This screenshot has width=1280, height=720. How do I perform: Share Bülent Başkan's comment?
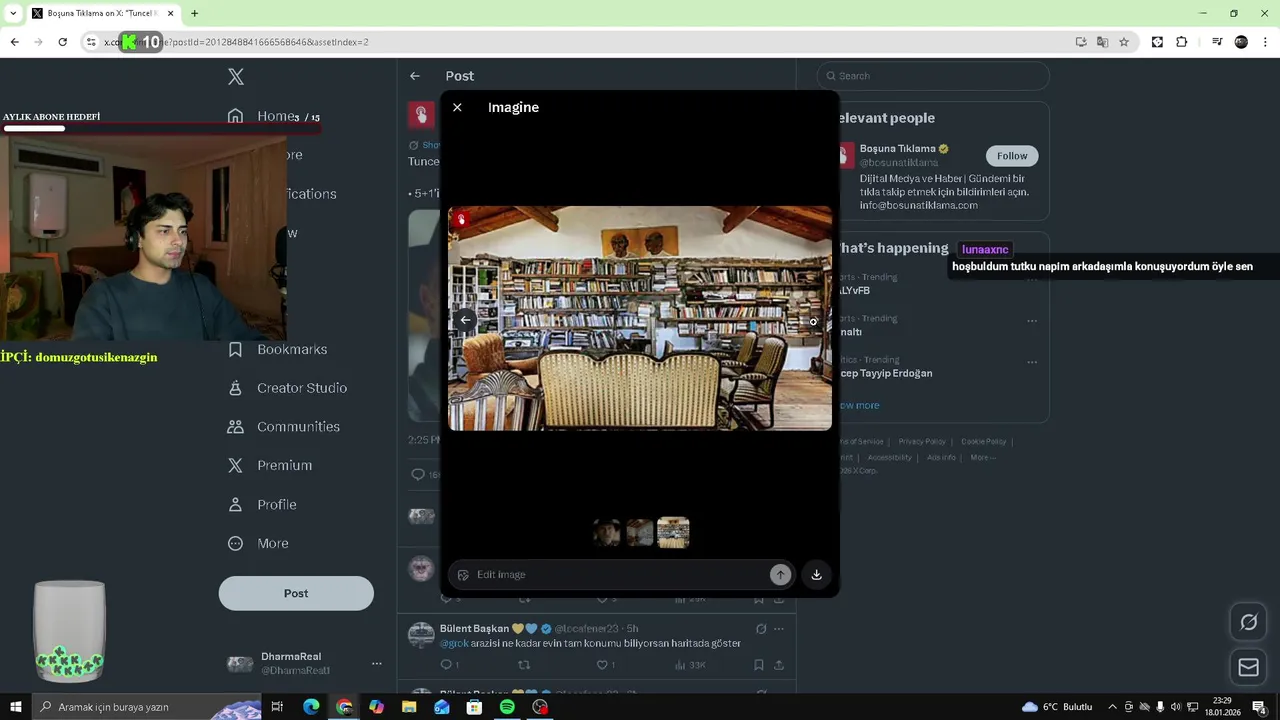click(779, 665)
